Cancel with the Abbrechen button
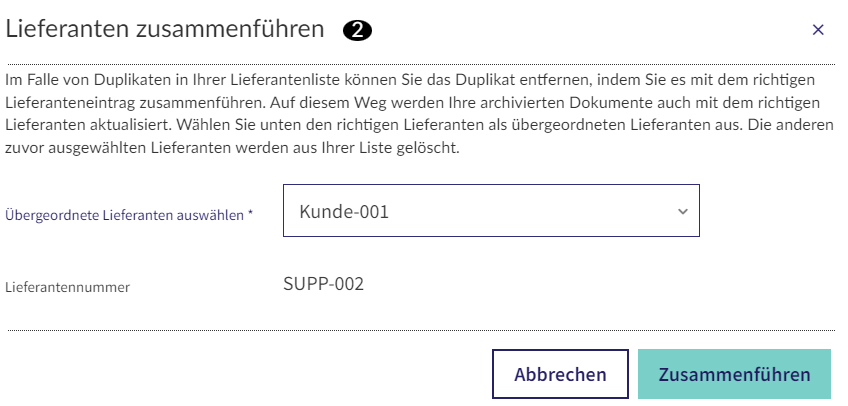The height and width of the screenshot is (406, 848). pyautogui.click(x=560, y=374)
